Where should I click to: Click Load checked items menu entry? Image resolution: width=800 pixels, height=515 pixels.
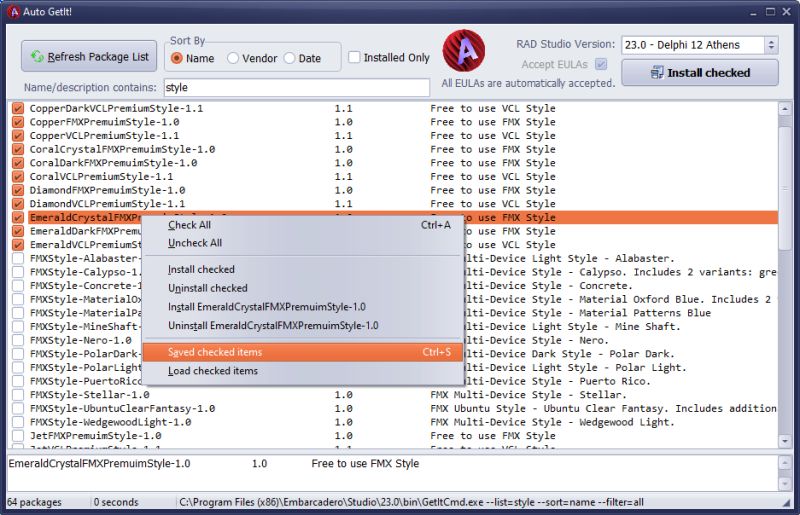click(303, 371)
